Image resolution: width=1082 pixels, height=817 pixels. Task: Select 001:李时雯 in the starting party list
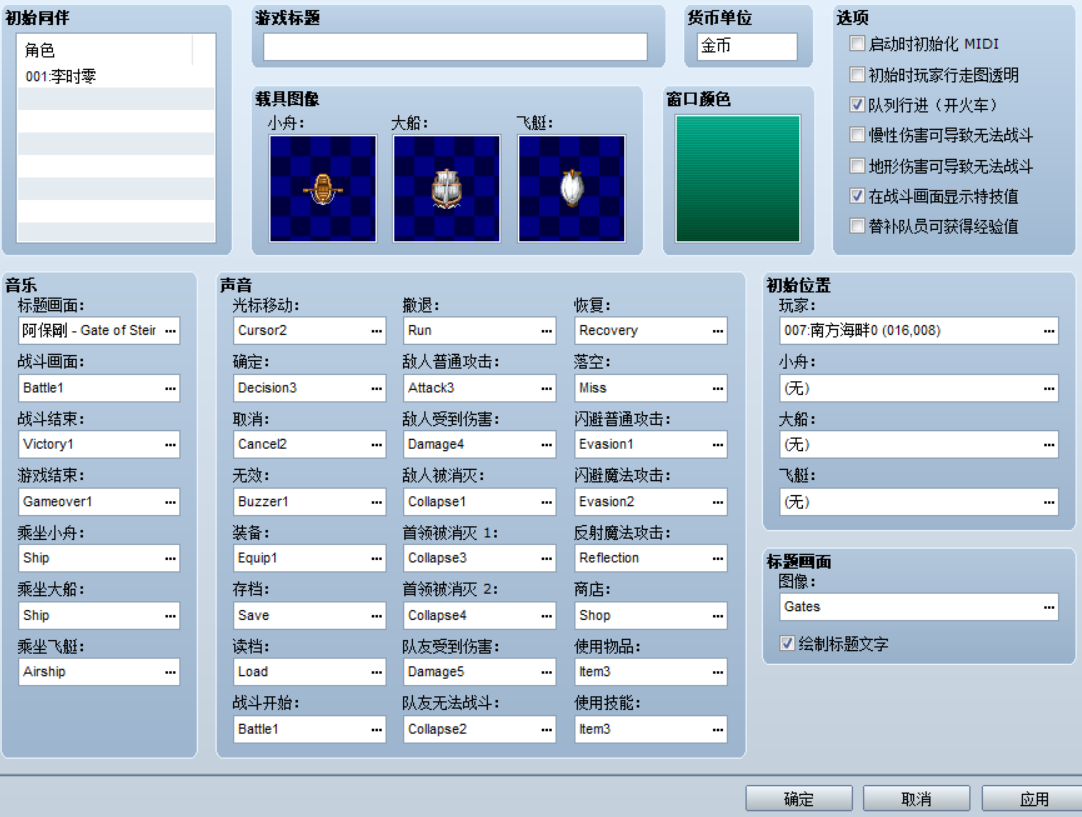(x=116, y=77)
